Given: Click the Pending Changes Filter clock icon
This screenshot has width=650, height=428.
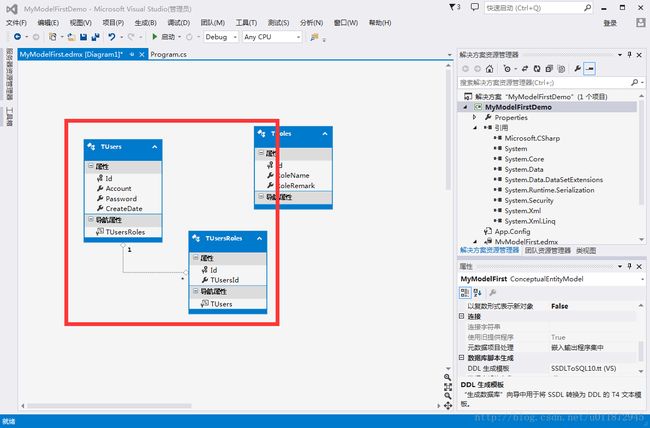Looking at the screenshot, I should click(507, 69).
